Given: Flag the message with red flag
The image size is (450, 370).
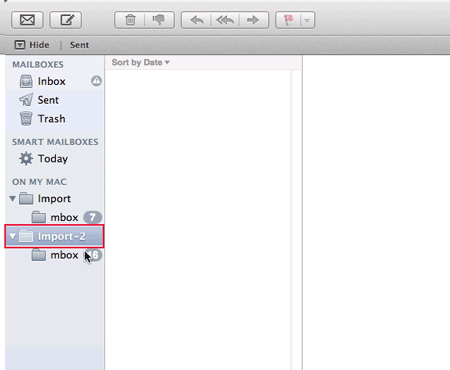Looking at the screenshot, I should 288,20.
